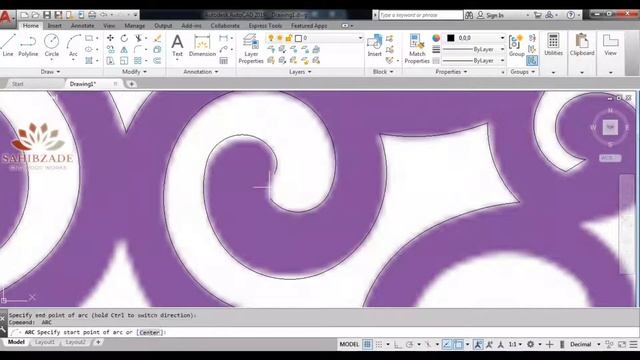Viewport: 640px width, 360px height.
Task: Click the Table icon in Annotation panel
Action: point(223,61)
